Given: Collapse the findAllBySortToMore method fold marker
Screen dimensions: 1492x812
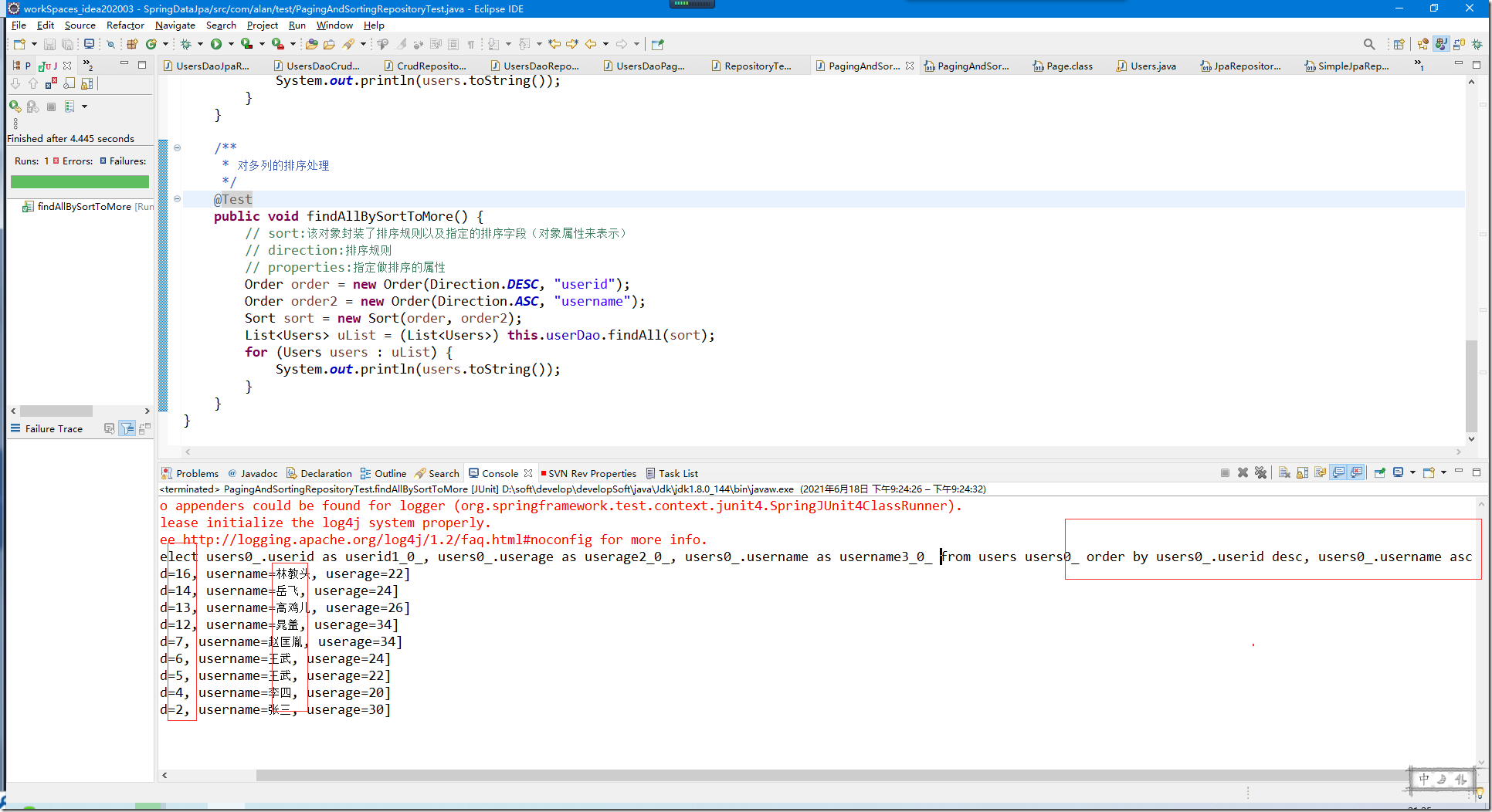Looking at the screenshot, I should (177, 198).
